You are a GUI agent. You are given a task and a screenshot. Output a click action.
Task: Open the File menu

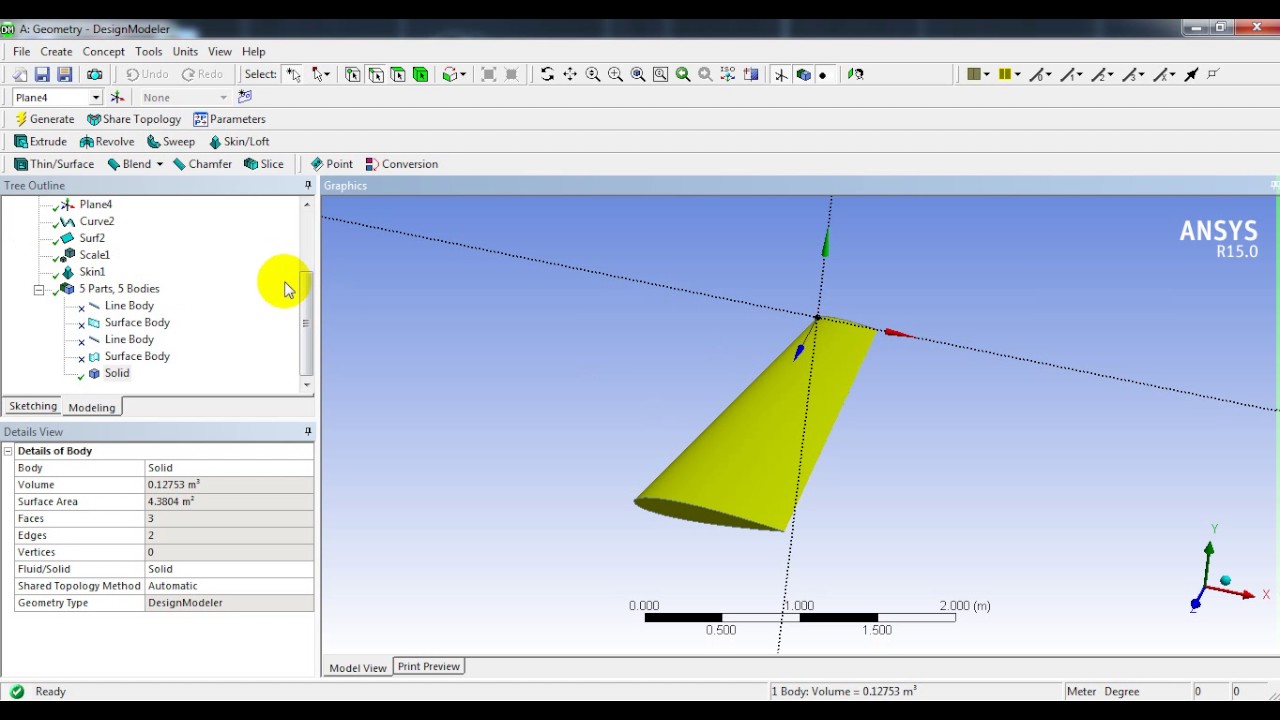[x=21, y=51]
